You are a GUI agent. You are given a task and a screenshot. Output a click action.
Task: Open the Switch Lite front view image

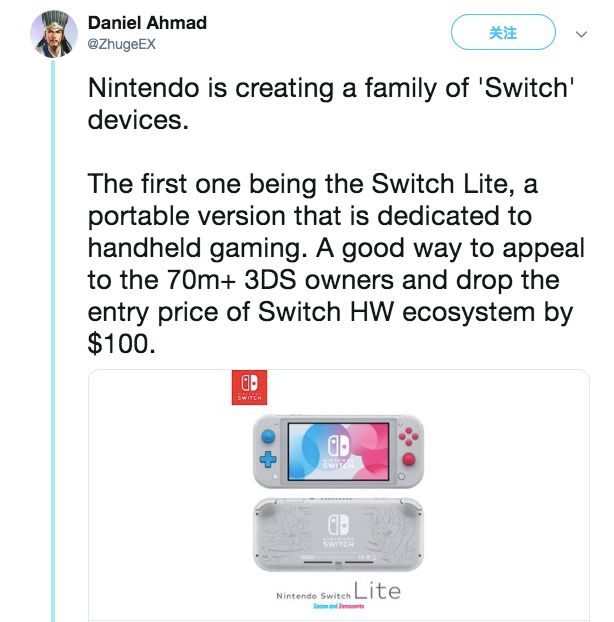pos(338,451)
